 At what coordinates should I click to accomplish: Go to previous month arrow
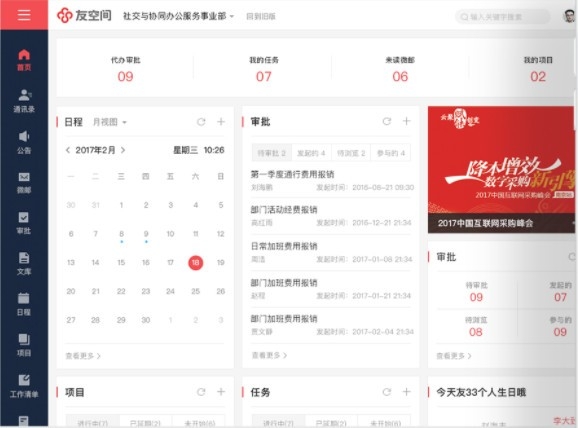(x=68, y=150)
